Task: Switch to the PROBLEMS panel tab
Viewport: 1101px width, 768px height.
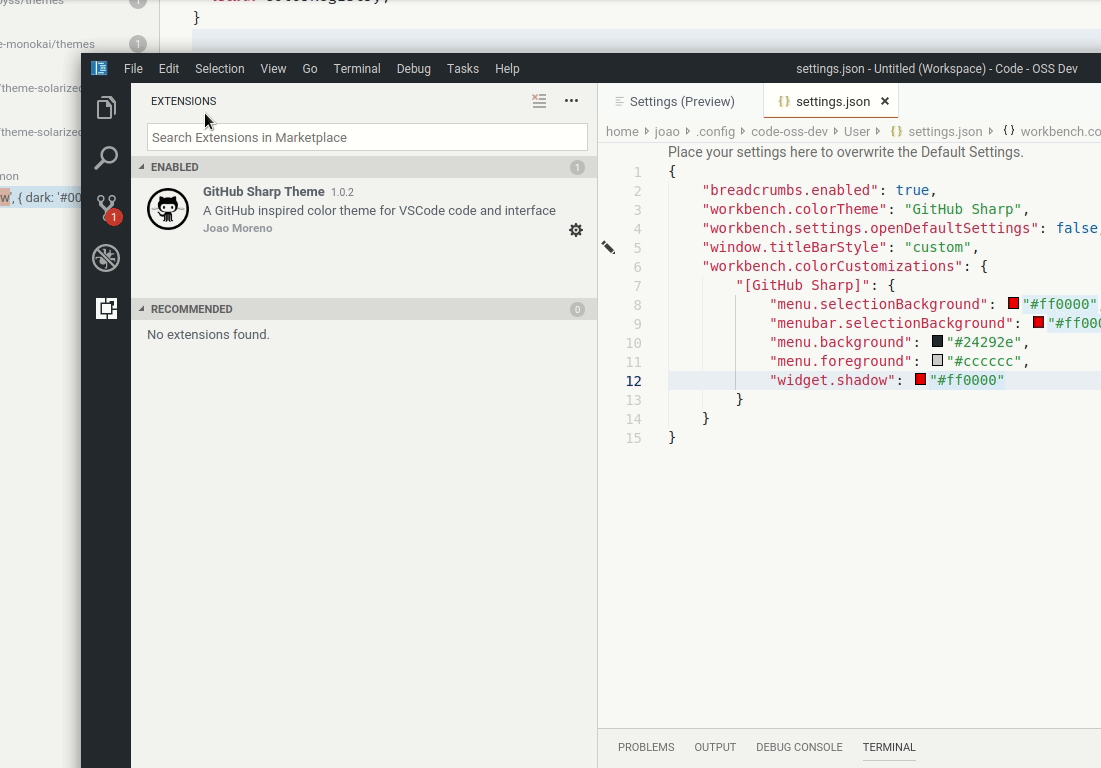Action: click(x=646, y=747)
